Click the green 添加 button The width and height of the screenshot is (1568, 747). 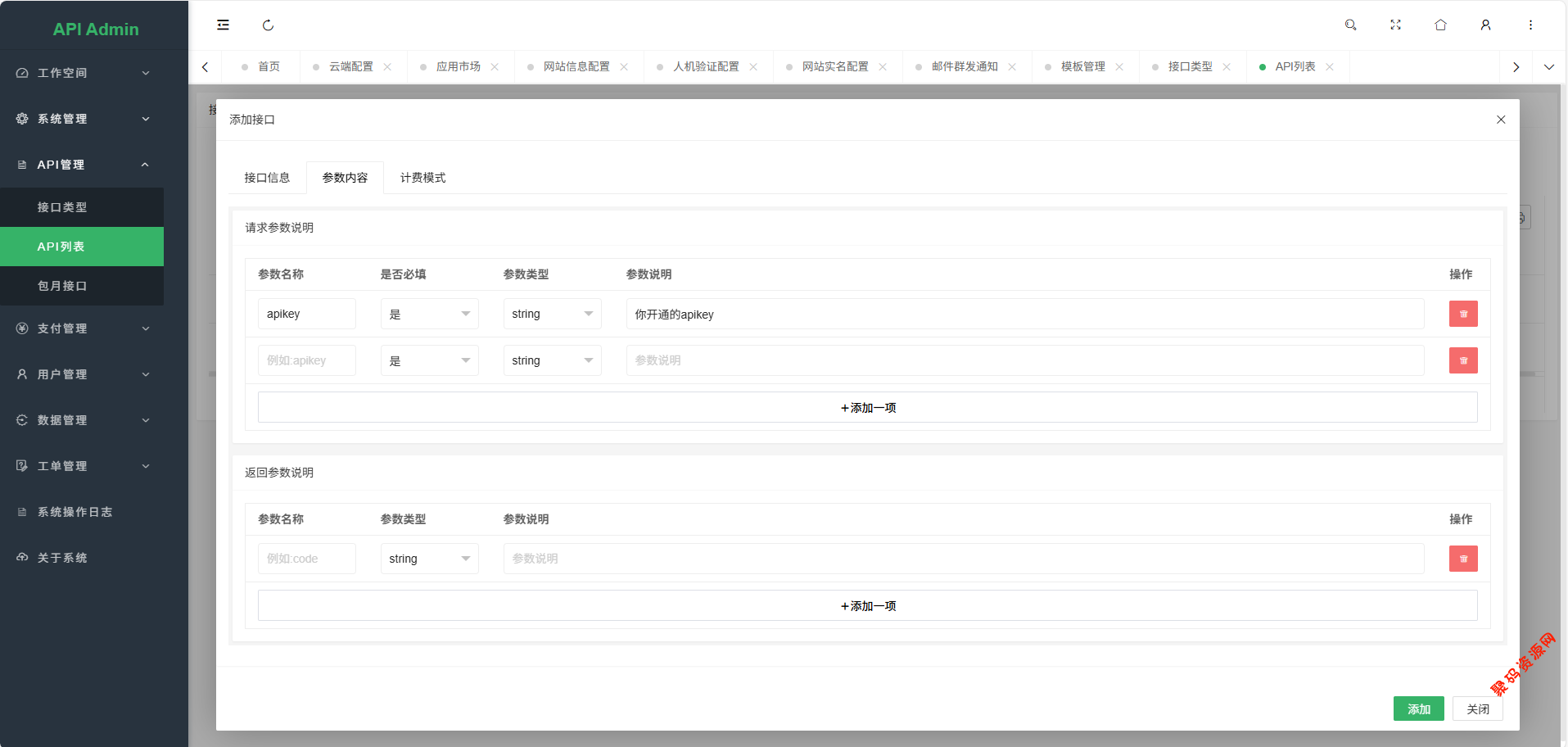coord(1418,709)
